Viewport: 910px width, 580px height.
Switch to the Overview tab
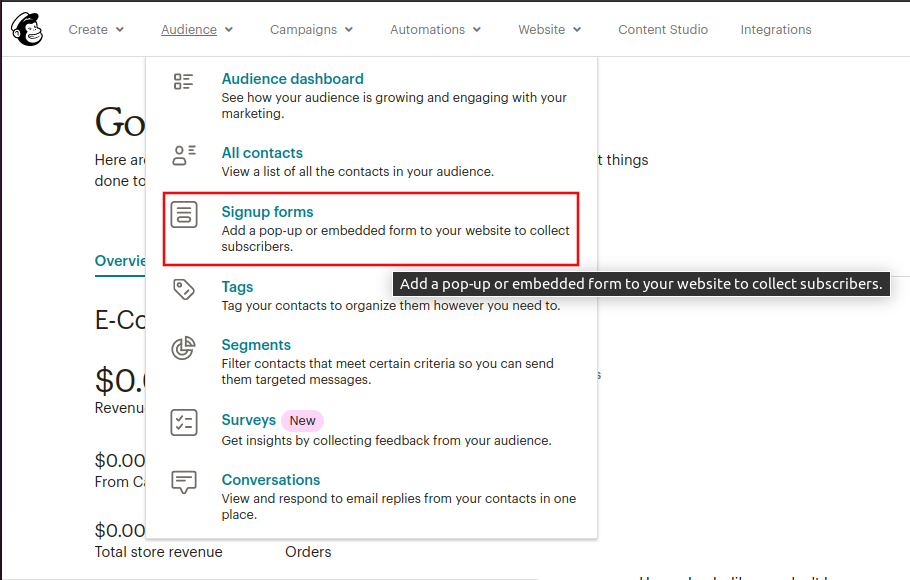[x=120, y=261]
